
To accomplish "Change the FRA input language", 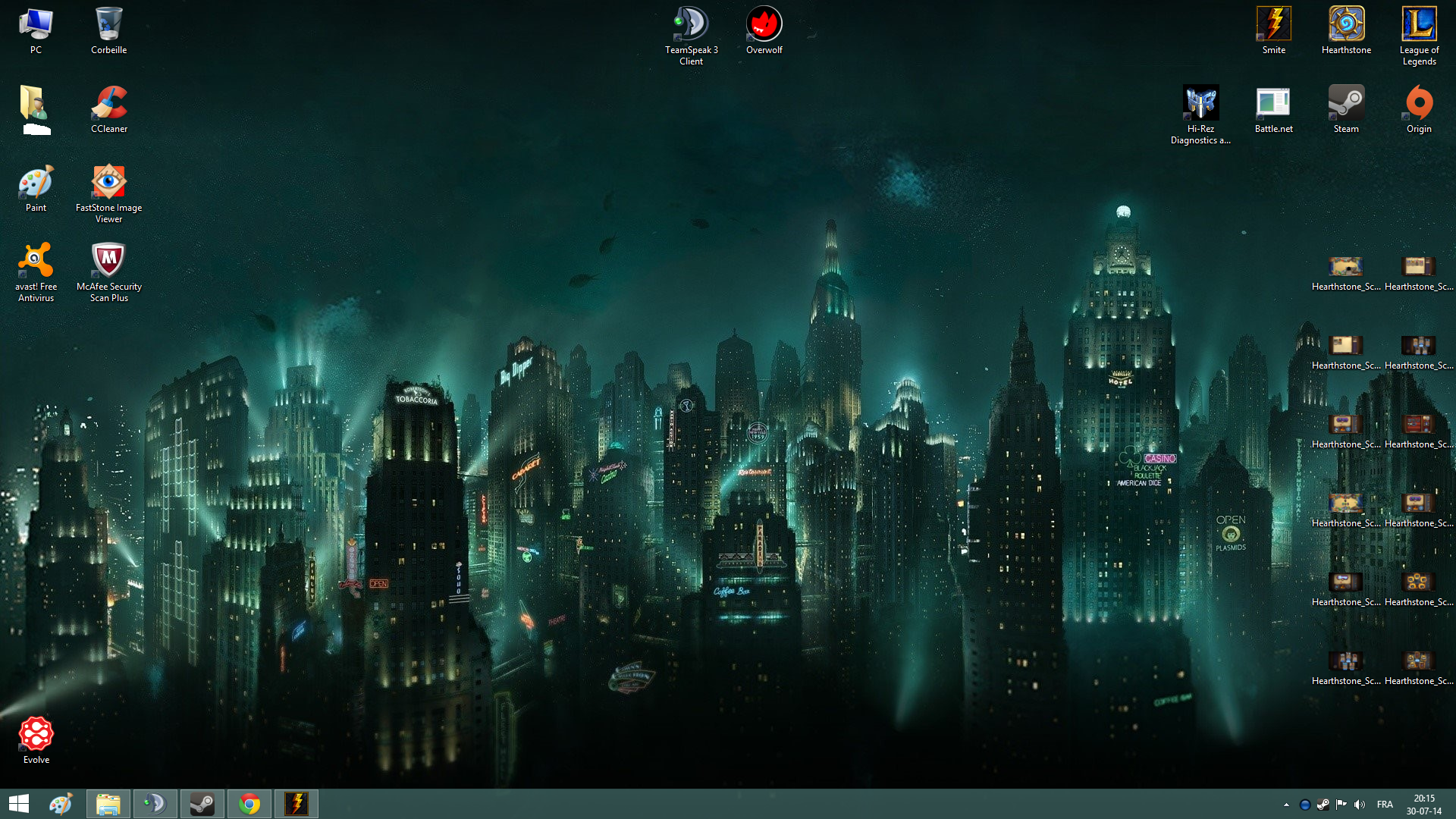I will (x=1385, y=805).
